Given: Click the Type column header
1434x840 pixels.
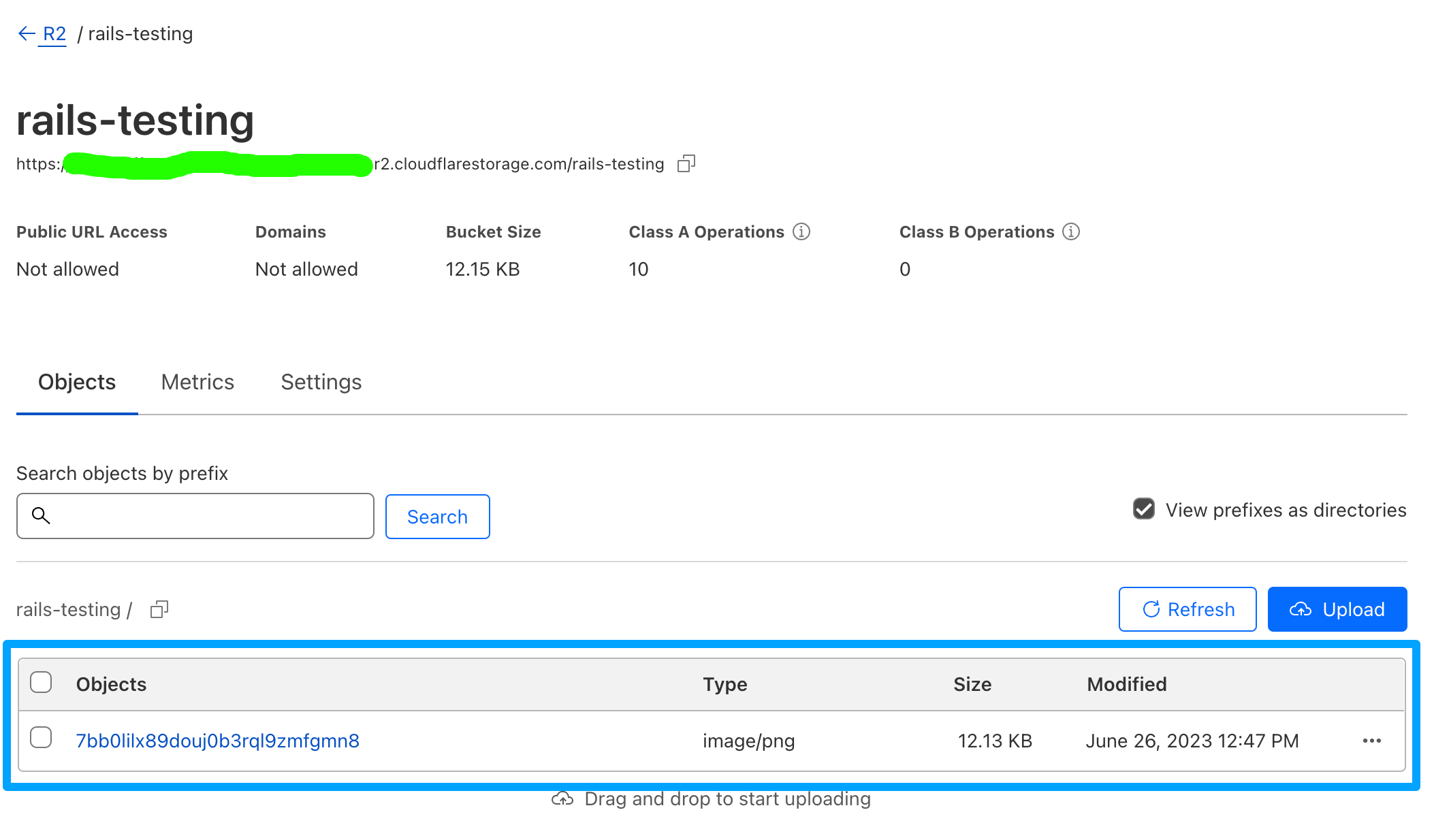Looking at the screenshot, I should [x=725, y=684].
